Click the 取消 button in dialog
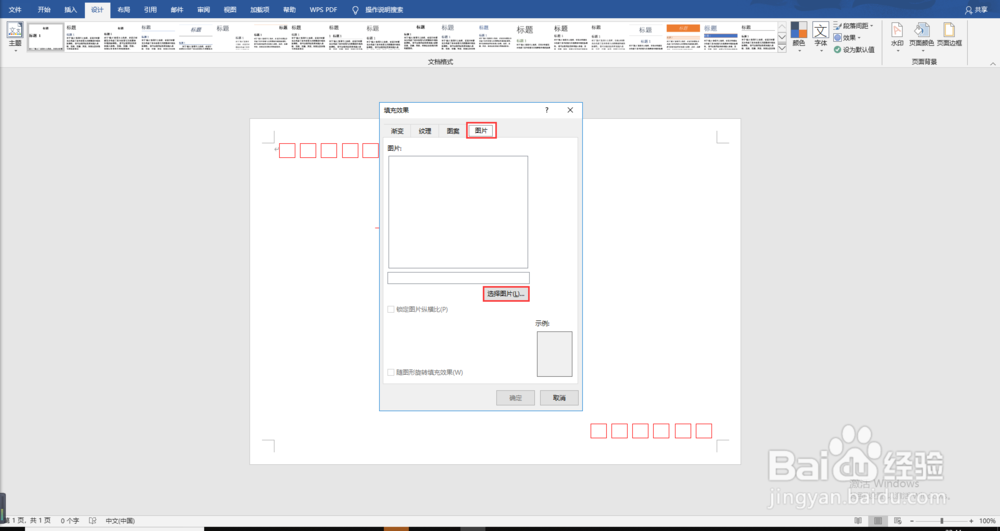The image size is (1000, 531). [559, 398]
